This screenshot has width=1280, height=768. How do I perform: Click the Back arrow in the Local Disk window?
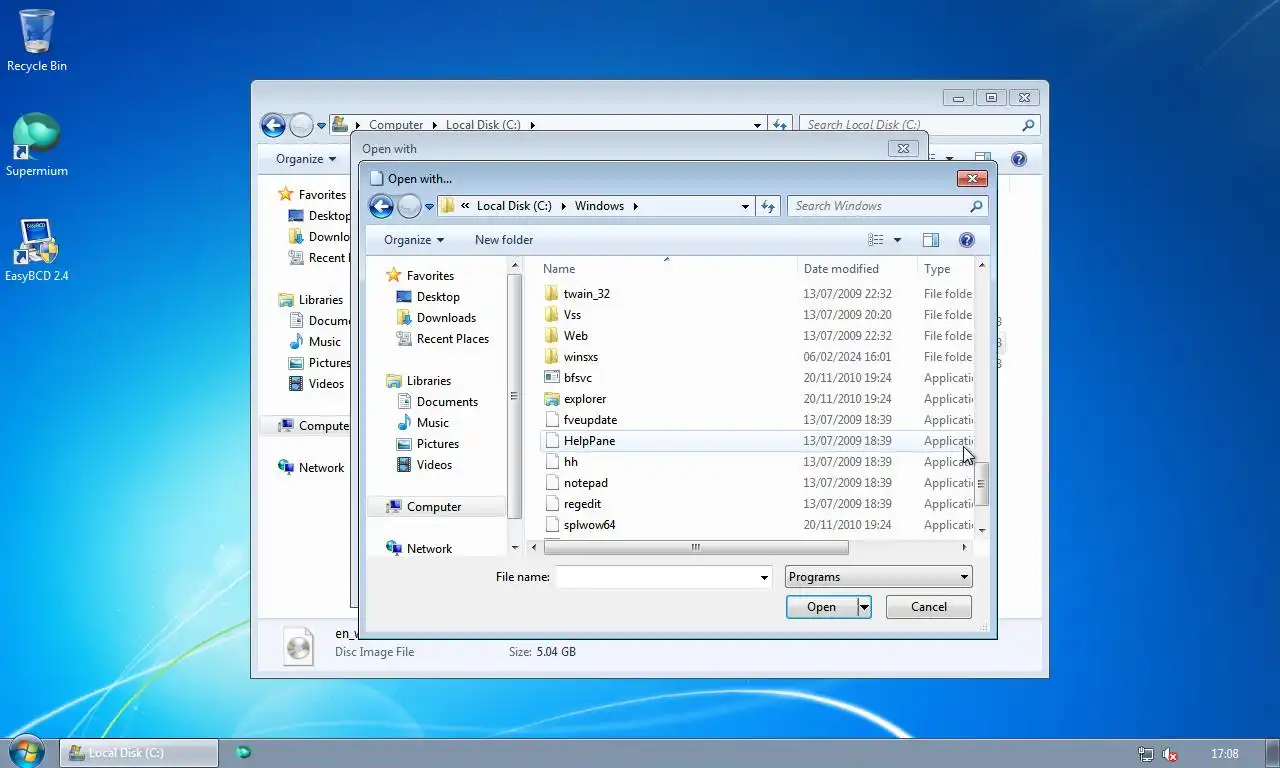[x=273, y=125]
